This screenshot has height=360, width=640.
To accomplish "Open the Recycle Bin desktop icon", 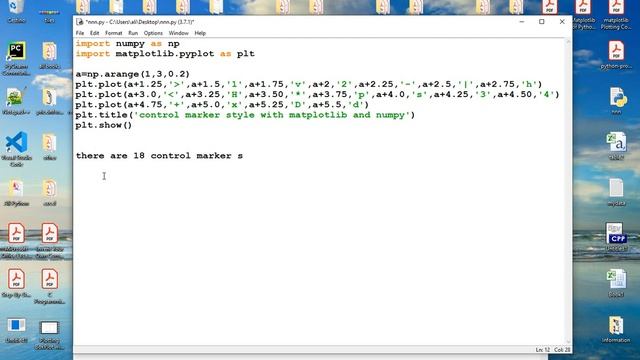I will [x=16, y=11].
